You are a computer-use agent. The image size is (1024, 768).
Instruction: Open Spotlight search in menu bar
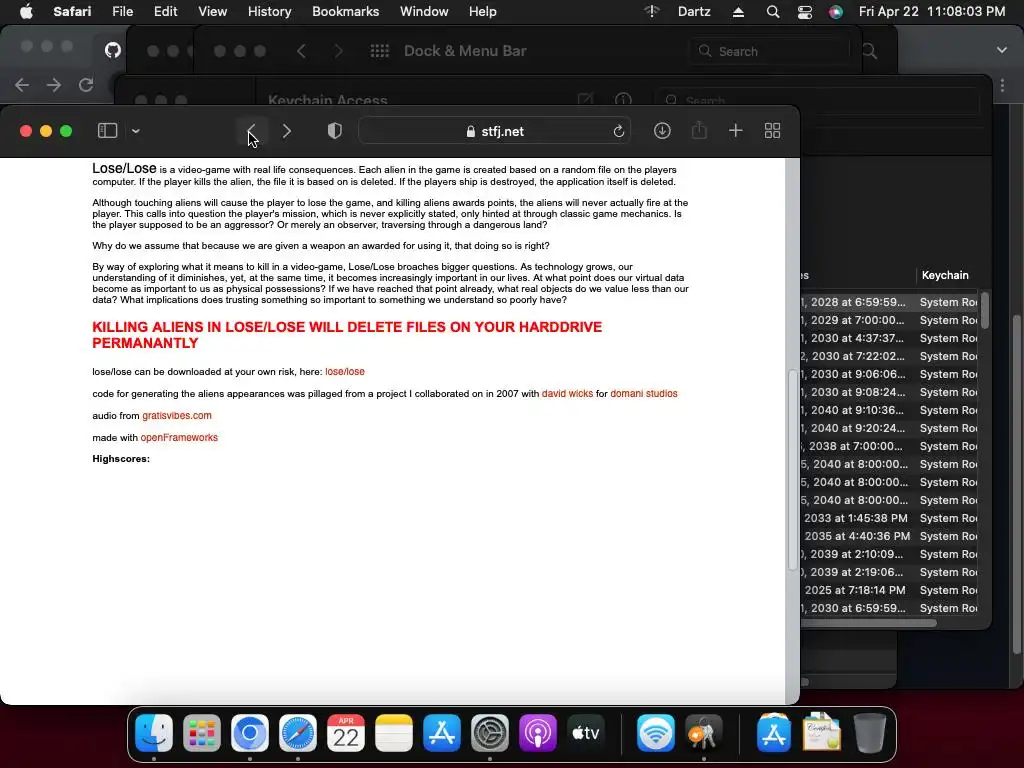coord(773,12)
